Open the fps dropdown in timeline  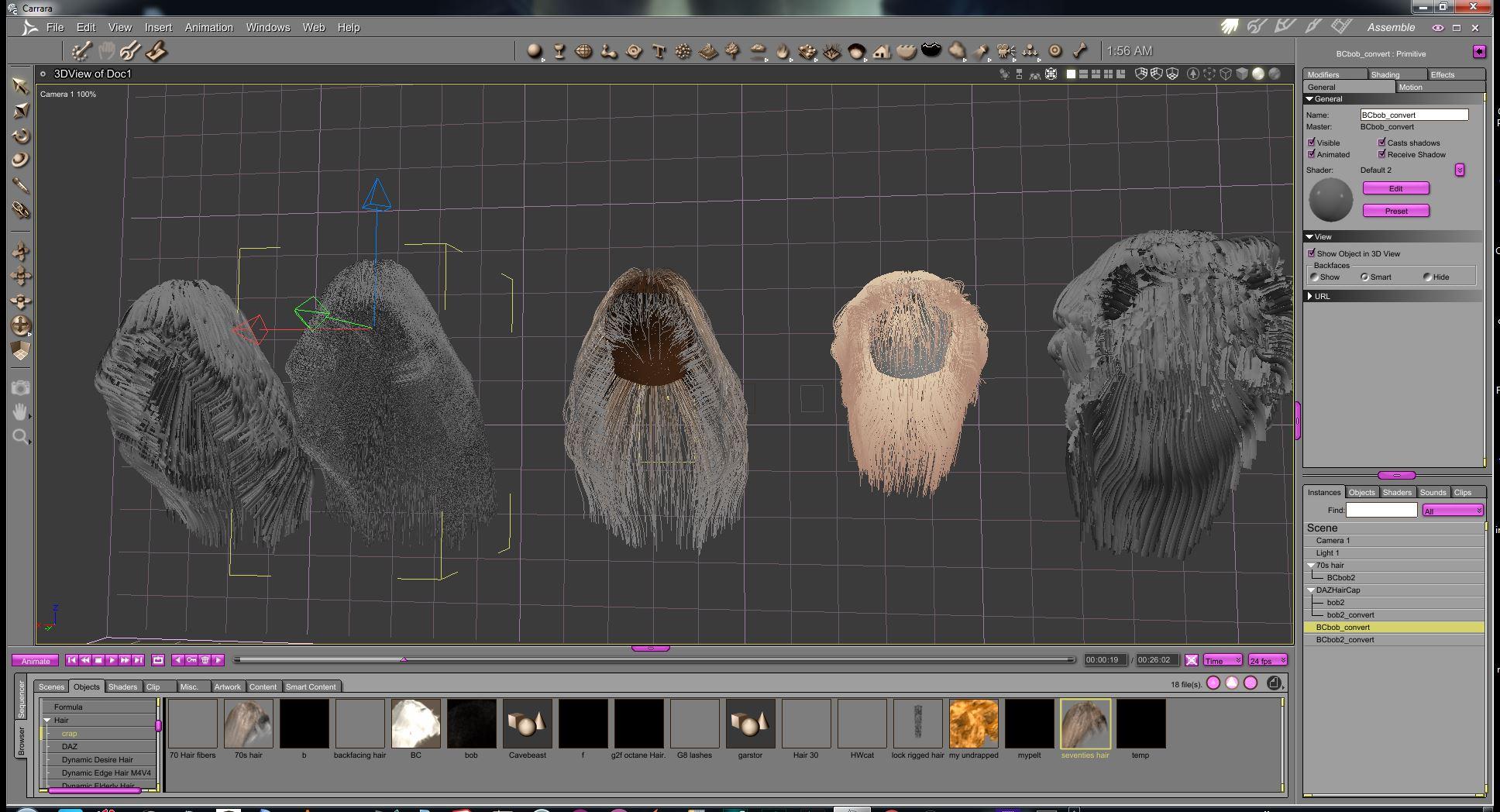pyautogui.click(x=1268, y=660)
